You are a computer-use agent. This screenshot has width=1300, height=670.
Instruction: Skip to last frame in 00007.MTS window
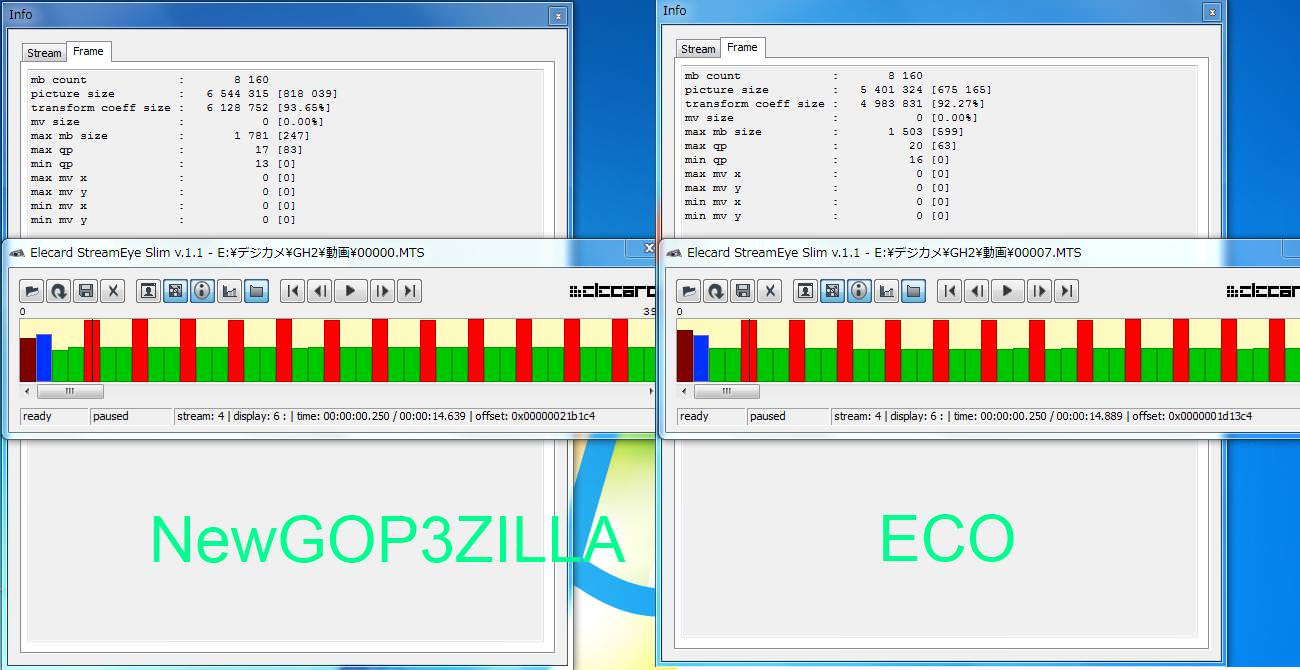[x=1067, y=291]
